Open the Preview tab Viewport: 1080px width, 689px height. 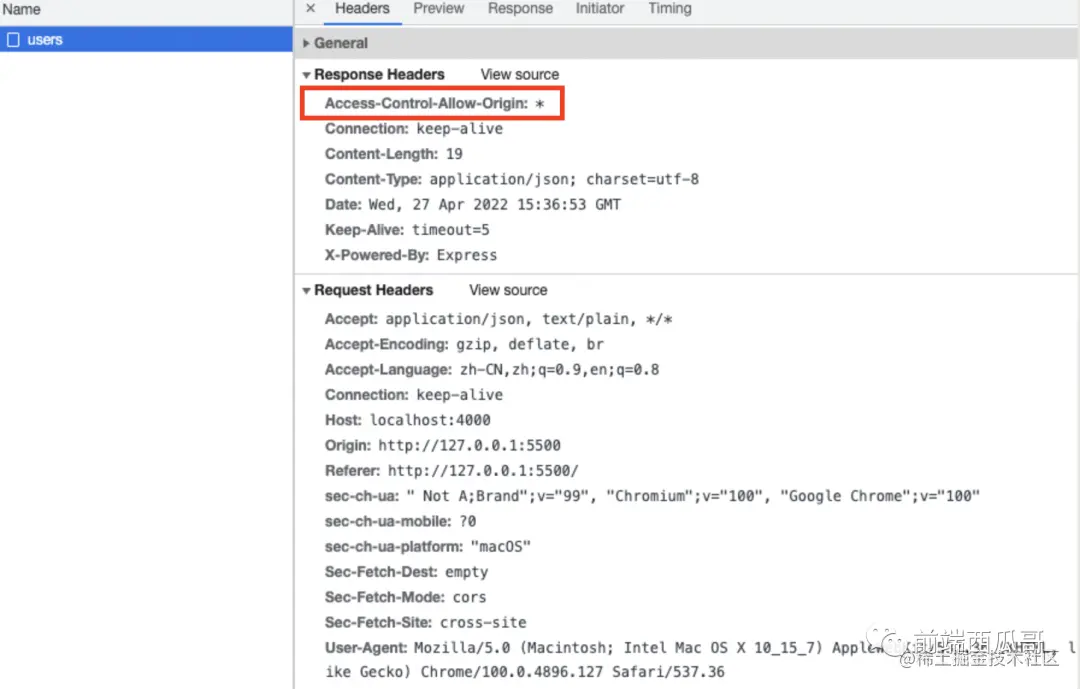click(439, 8)
